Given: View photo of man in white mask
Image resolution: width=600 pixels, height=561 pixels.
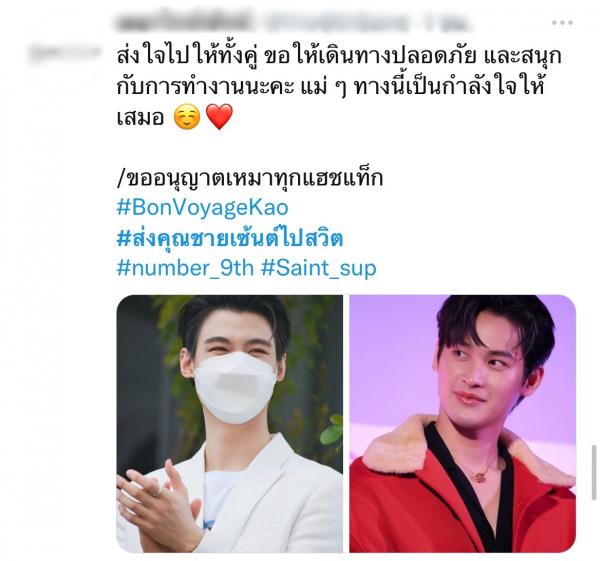Looking at the screenshot, I should click(x=230, y=424).
